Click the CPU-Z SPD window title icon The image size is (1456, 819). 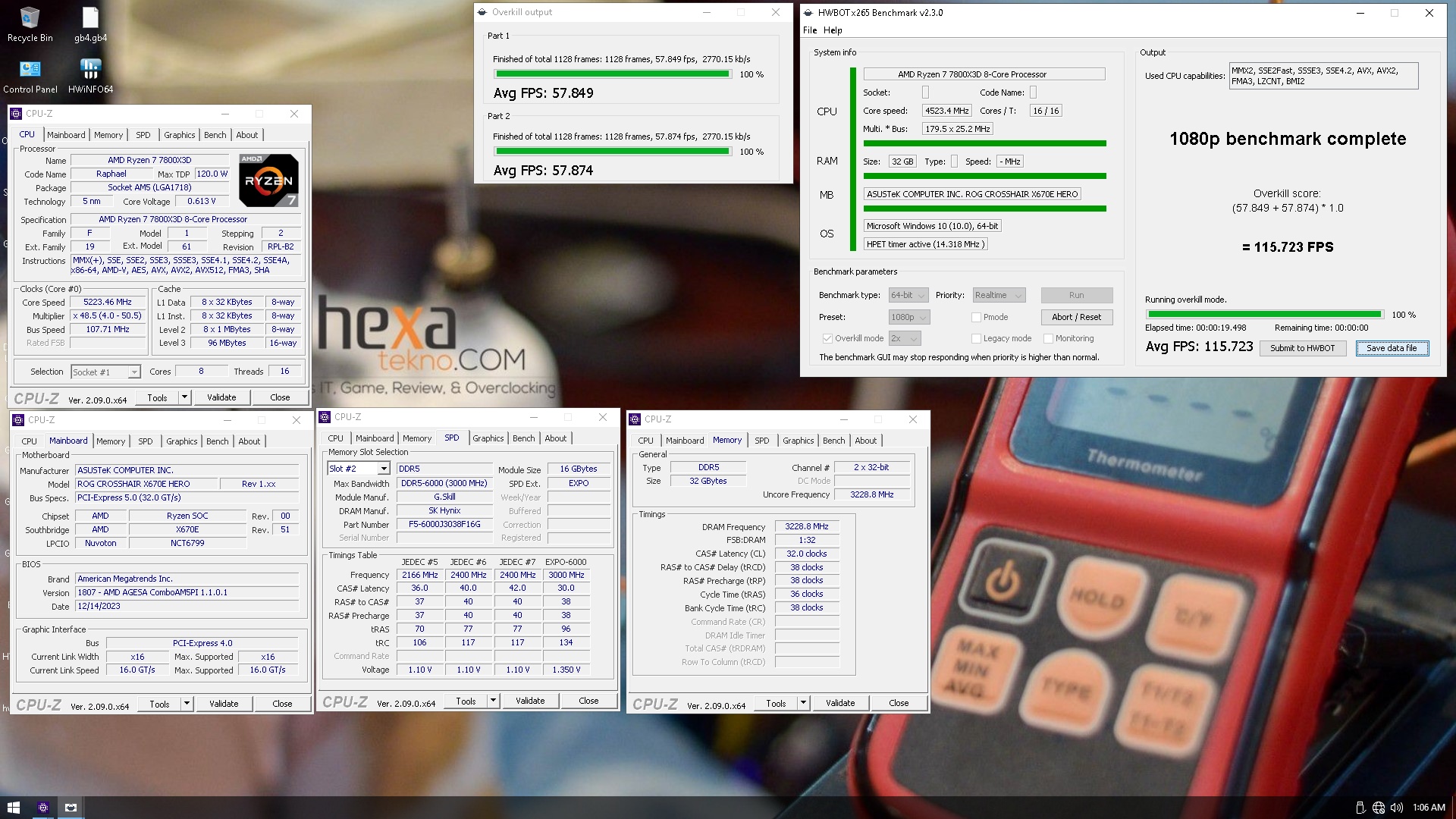point(325,417)
